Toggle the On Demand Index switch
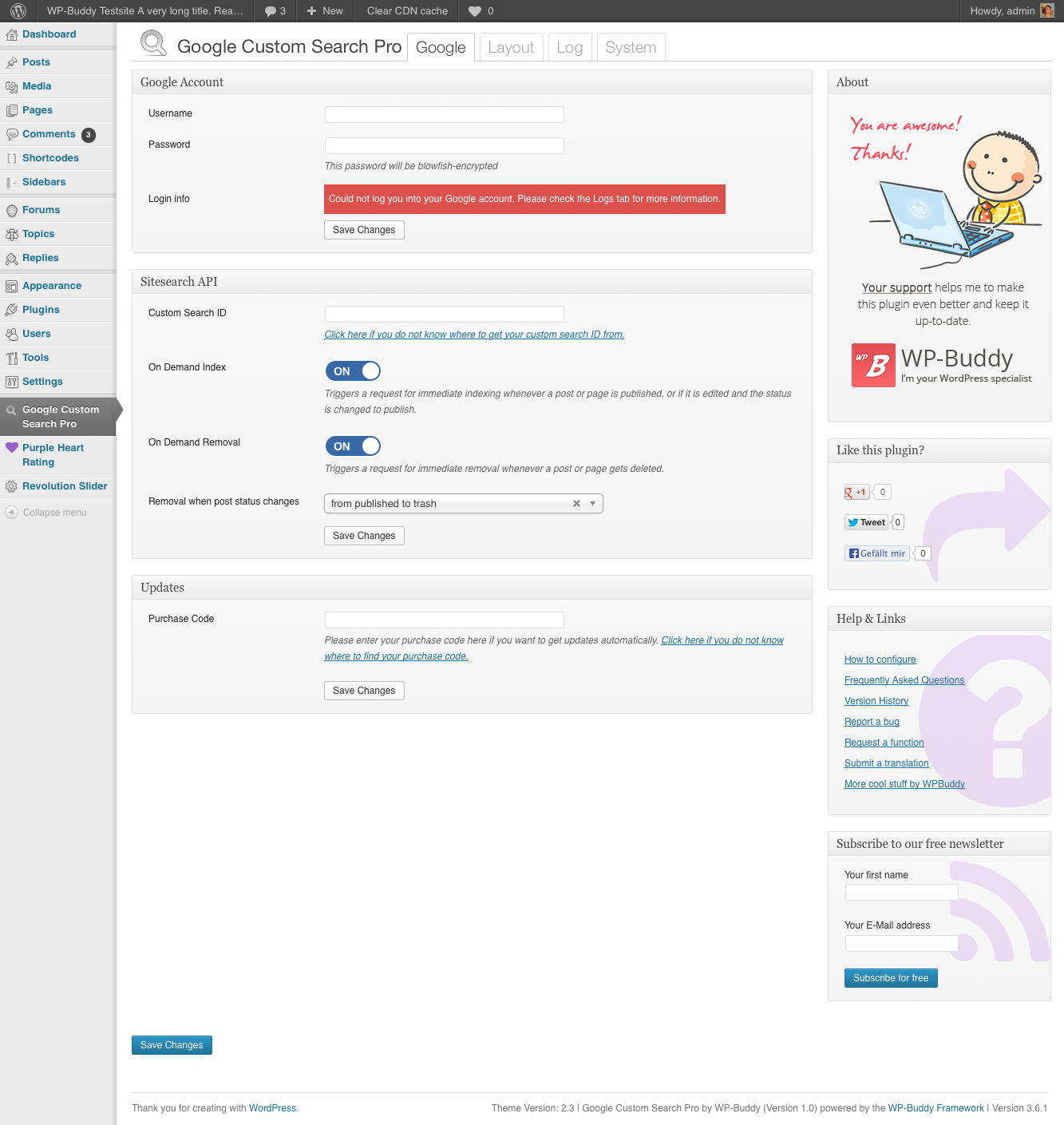1064x1125 pixels. coord(353,371)
